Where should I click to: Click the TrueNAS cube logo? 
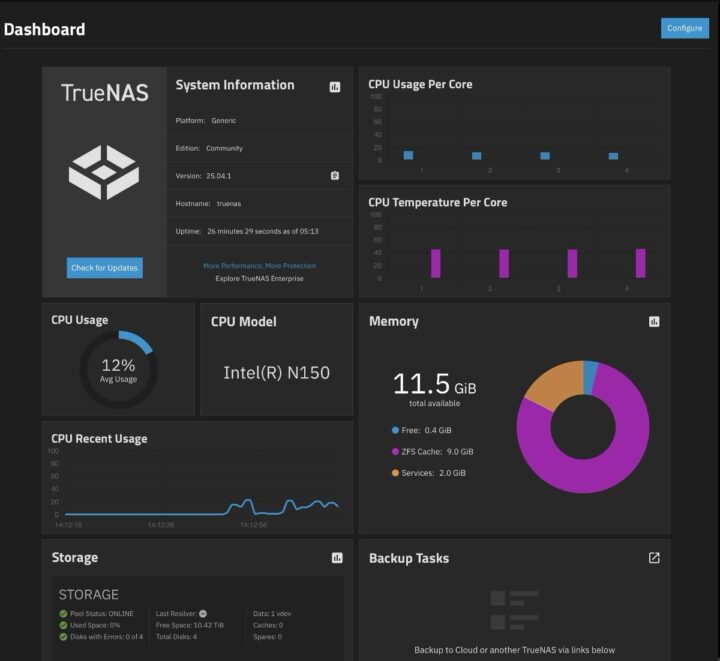point(104,171)
